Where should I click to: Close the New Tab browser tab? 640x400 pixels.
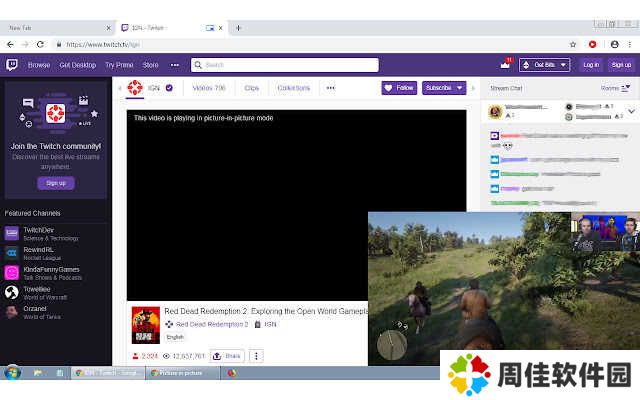tap(108, 28)
